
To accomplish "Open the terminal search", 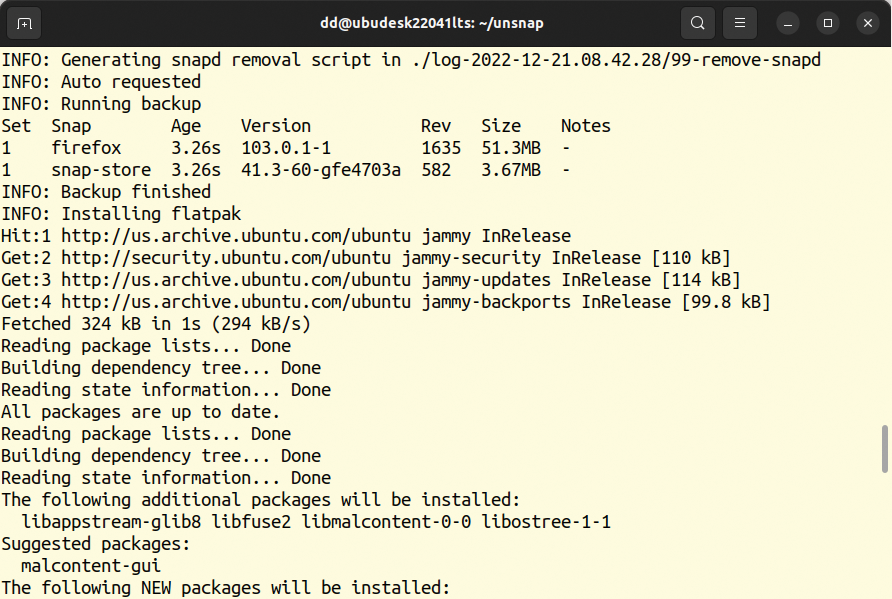I will tap(697, 23).
